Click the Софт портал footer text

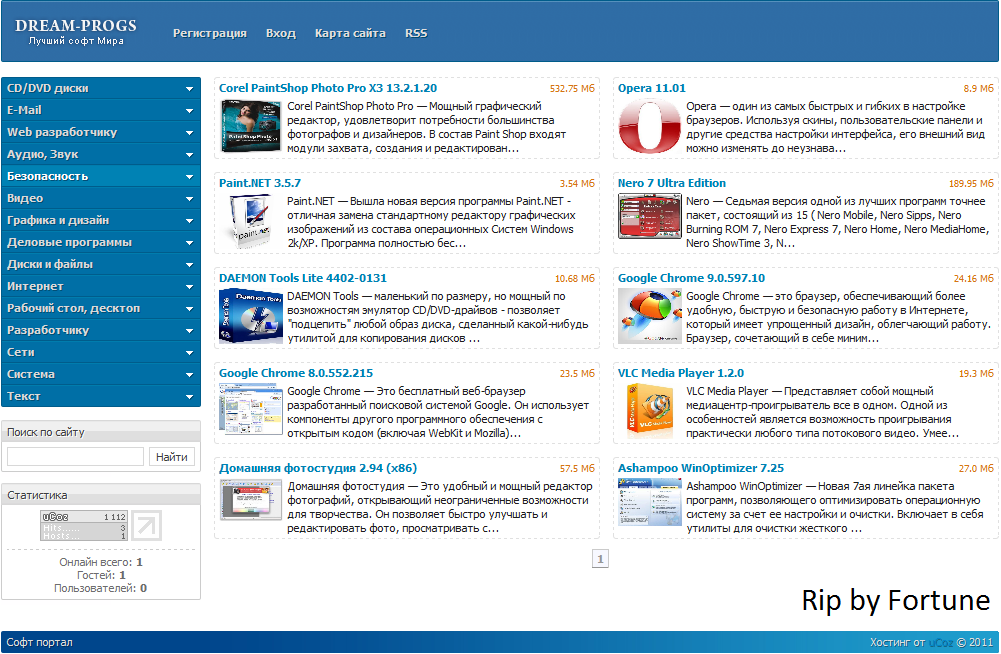click(40, 643)
